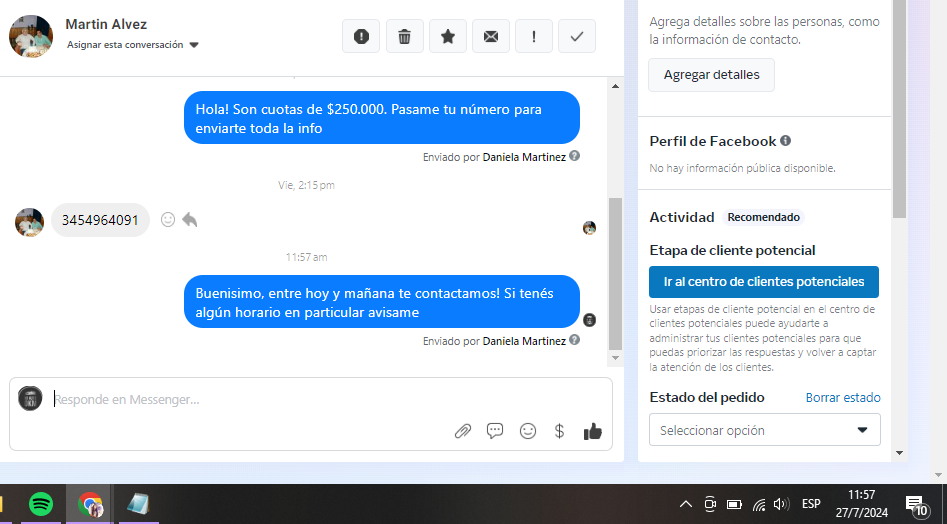Click the Agregar detalles button
This screenshot has width=947, height=524.
pyautogui.click(x=711, y=75)
